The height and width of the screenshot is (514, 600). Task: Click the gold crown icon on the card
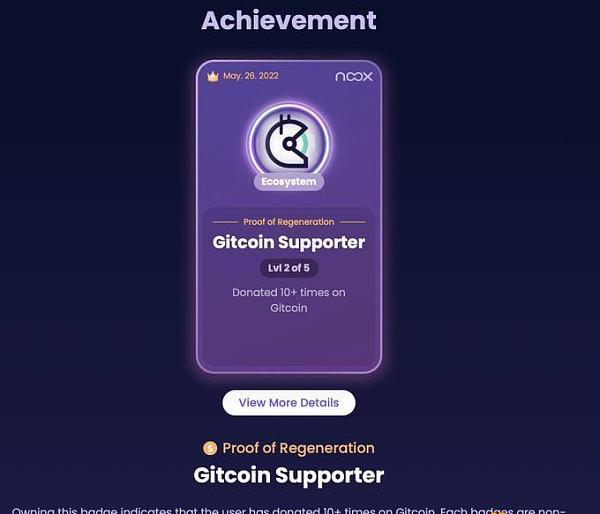[x=213, y=77]
